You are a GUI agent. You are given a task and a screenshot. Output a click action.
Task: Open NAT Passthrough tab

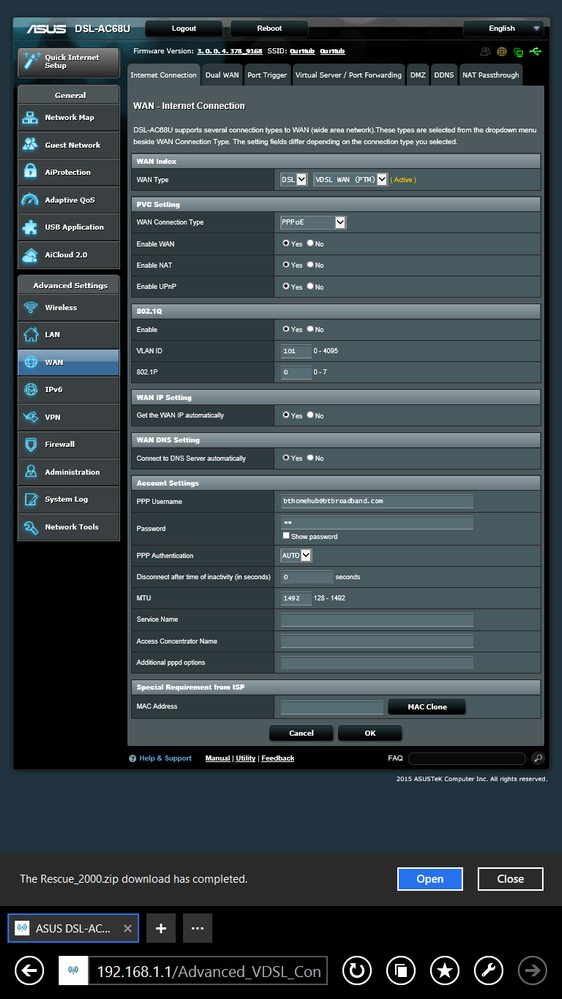491,75
